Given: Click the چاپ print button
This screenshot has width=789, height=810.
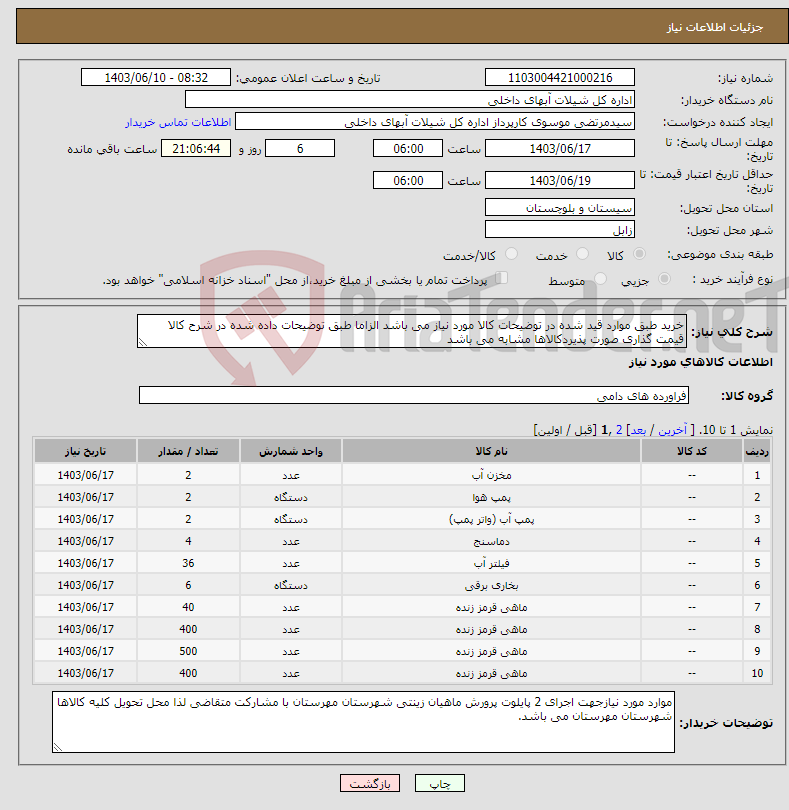Looking at the screenshot, I should coord(440,783).
